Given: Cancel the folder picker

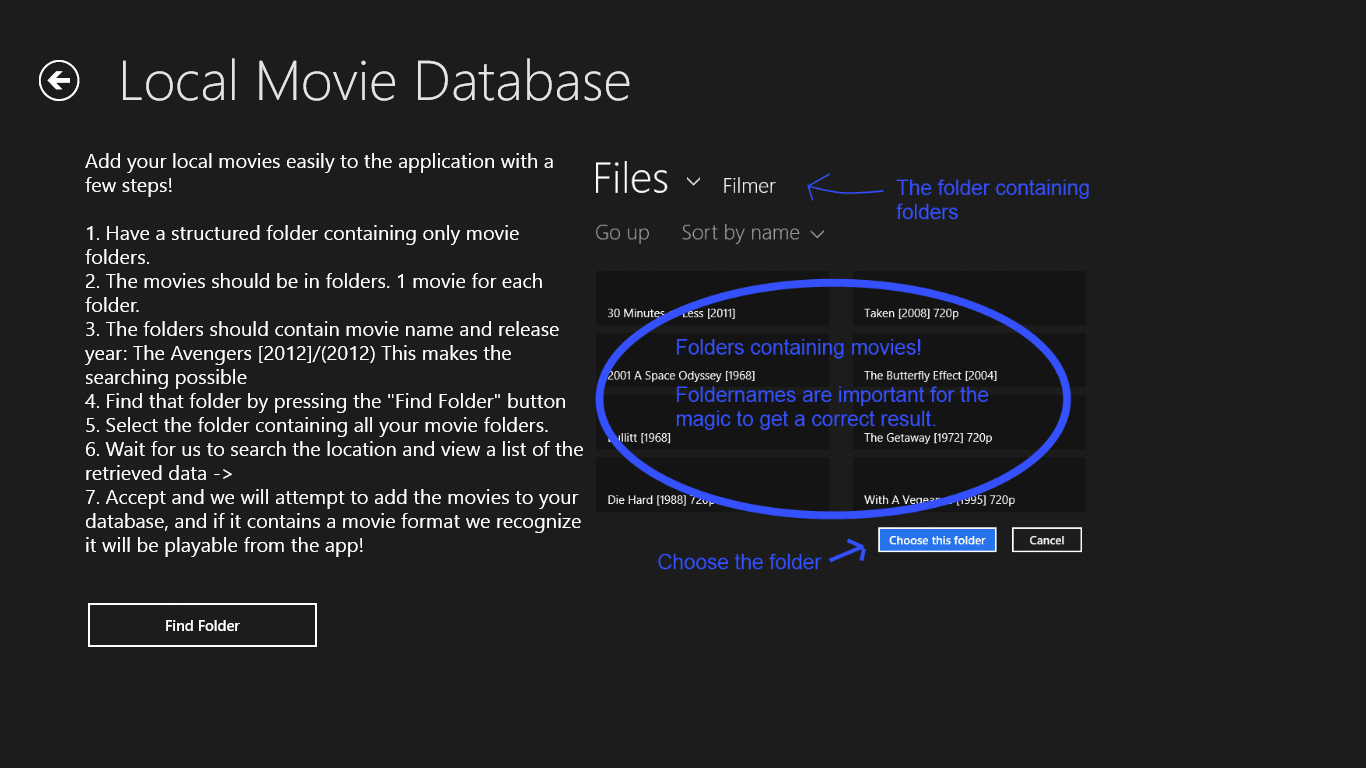Looking at the screenshot, I should click(x=1046, y=540).
